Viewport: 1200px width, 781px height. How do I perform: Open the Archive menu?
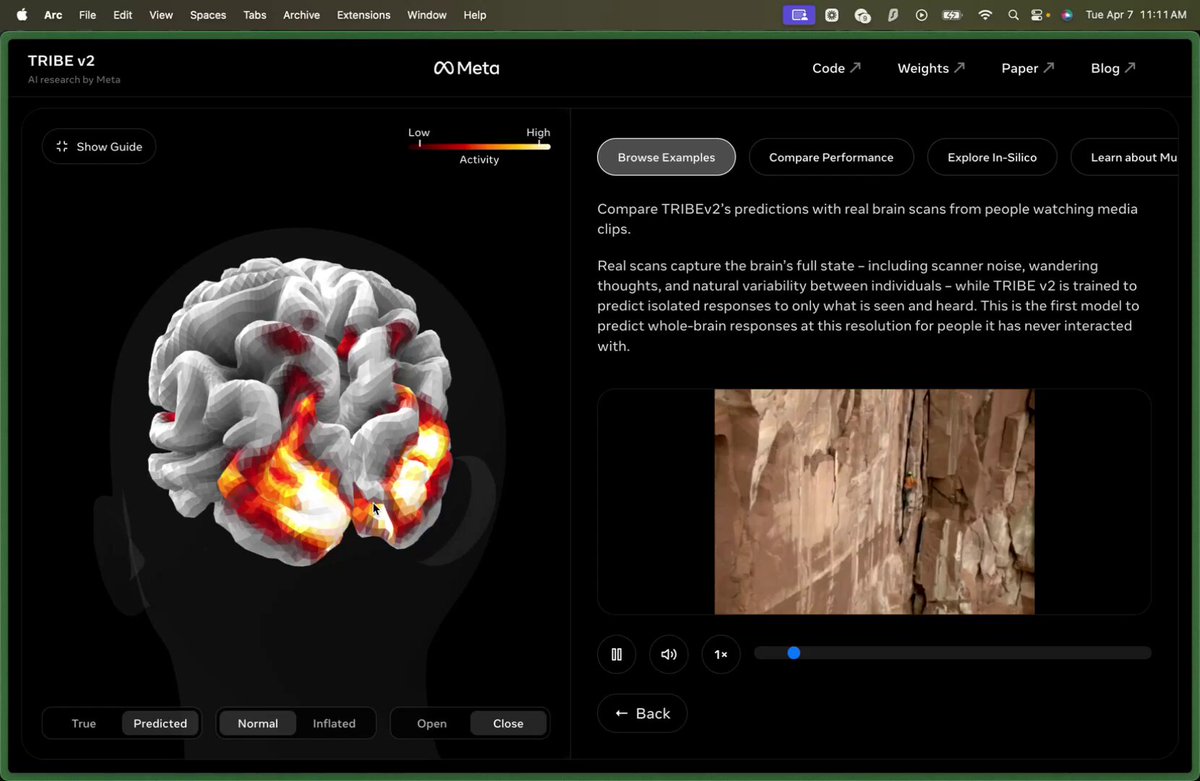click(x=301, y=15)
